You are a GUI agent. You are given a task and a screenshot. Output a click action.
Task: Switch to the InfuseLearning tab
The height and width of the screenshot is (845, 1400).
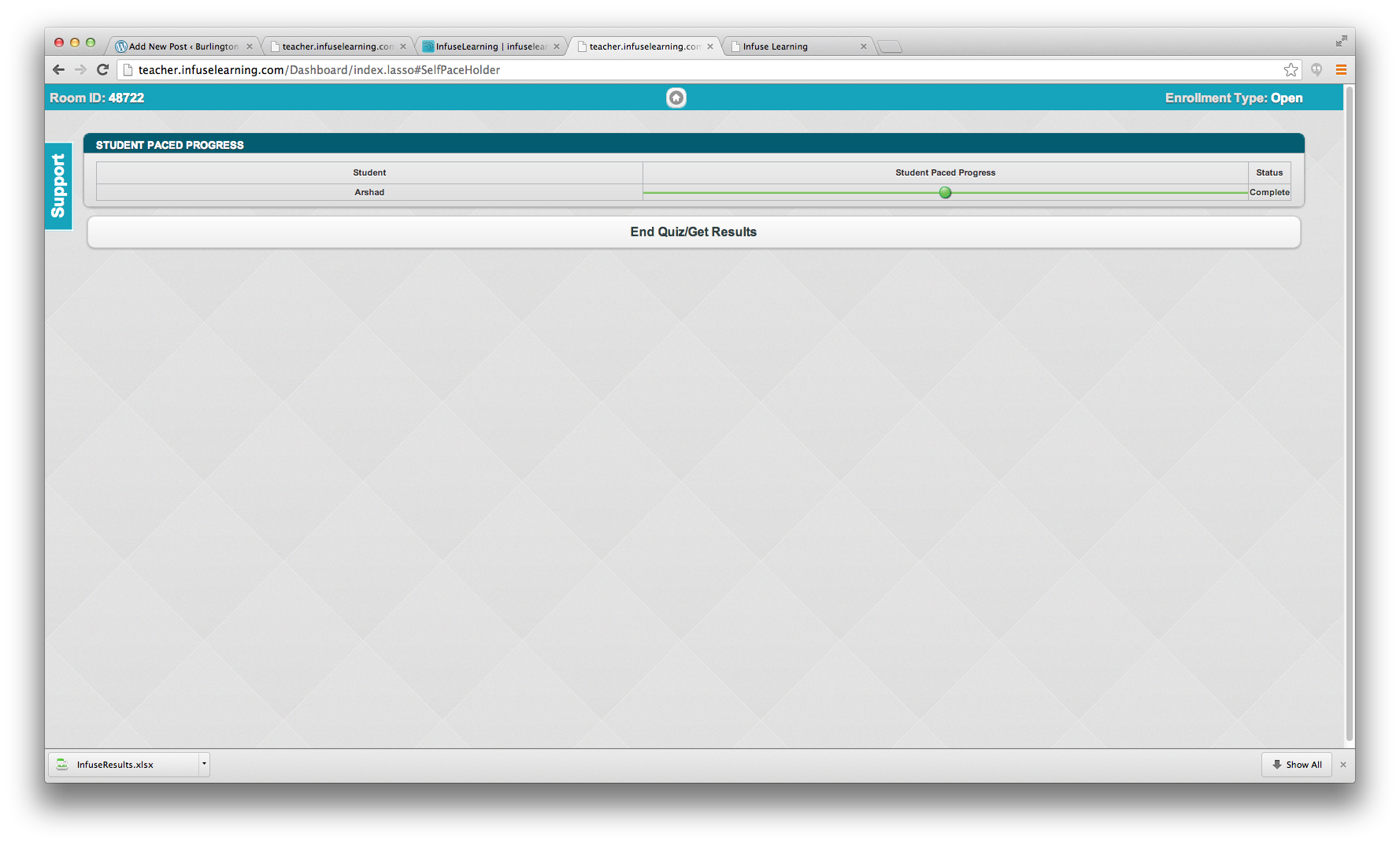coord(490,46)
